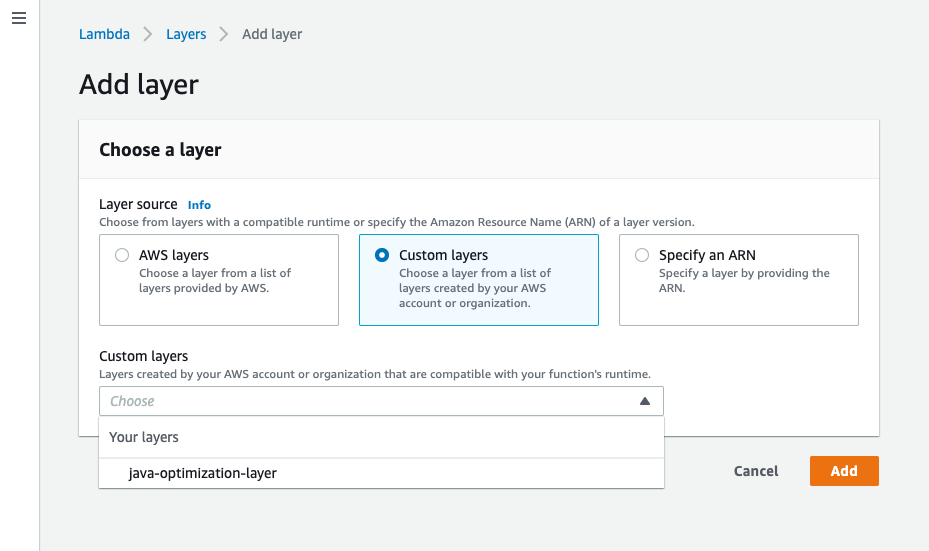Viewport: 929px width, 551px height.
Task: Click the chevron before Add layer breadcrumb
Action: coord(223,34)
